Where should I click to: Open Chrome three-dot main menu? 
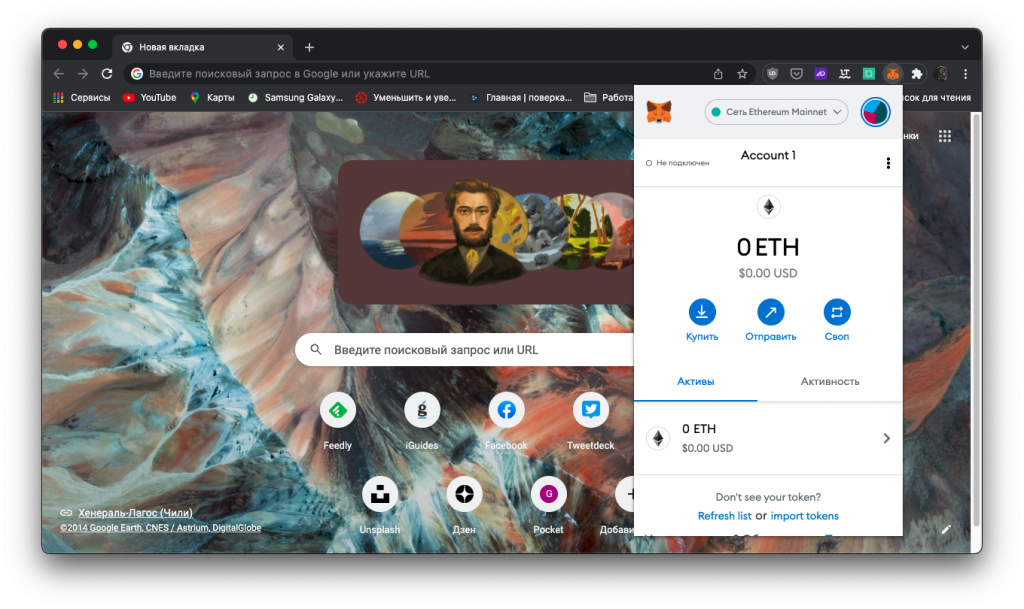coord(965,74)
